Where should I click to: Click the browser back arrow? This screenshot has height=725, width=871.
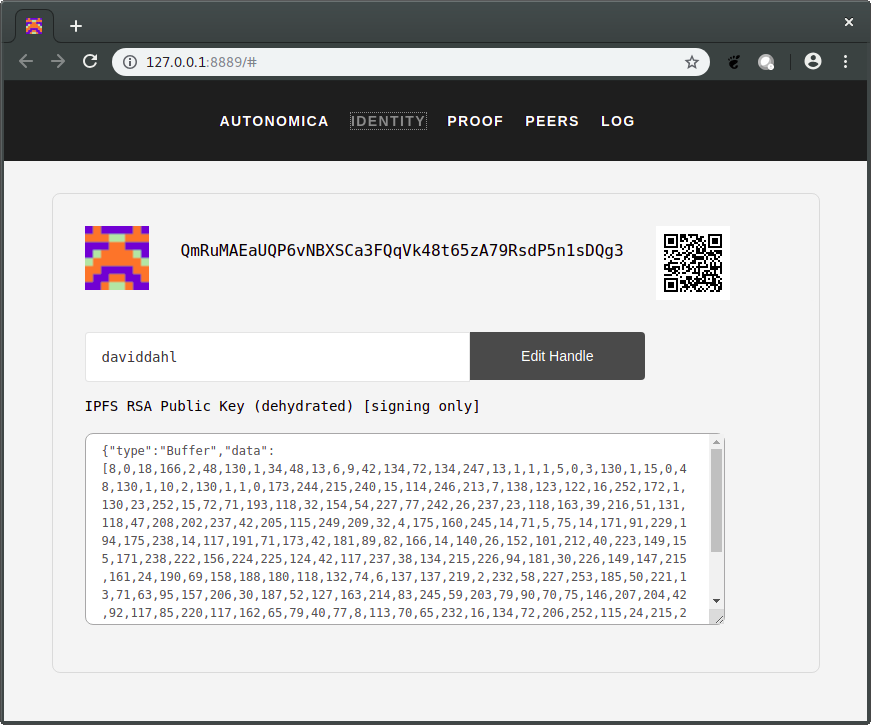point(26,61)
